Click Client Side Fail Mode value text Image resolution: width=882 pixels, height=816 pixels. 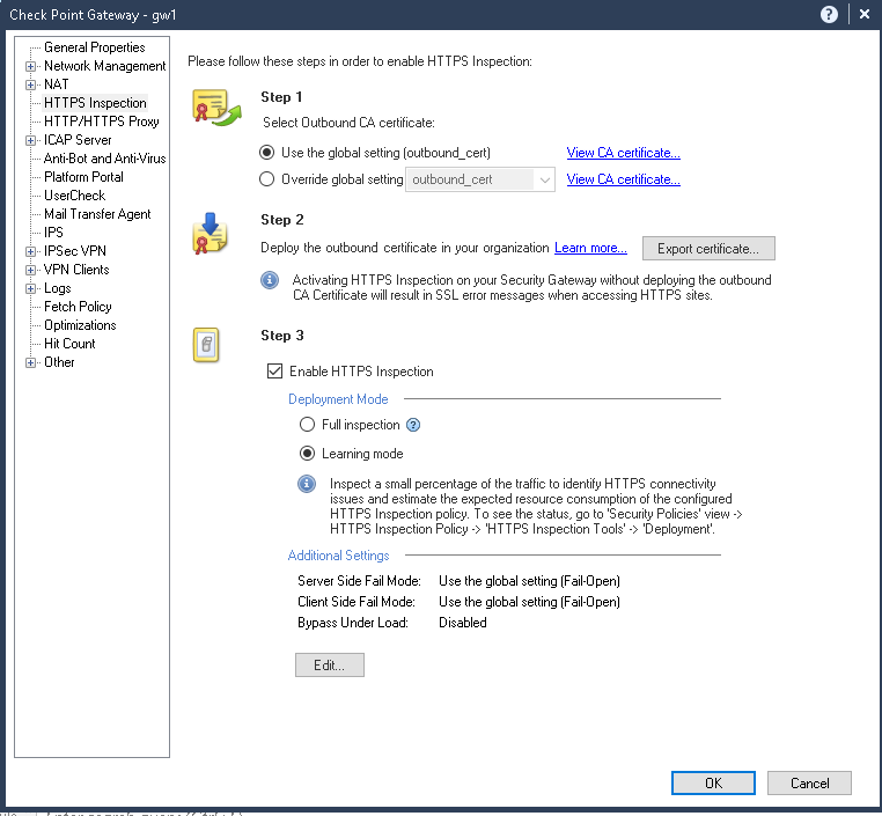pos(529,602)
